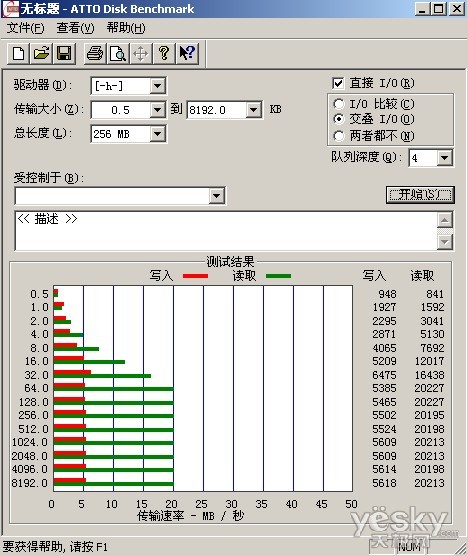
Task: Click the write value 5209
Action: [x=384, y=361]
